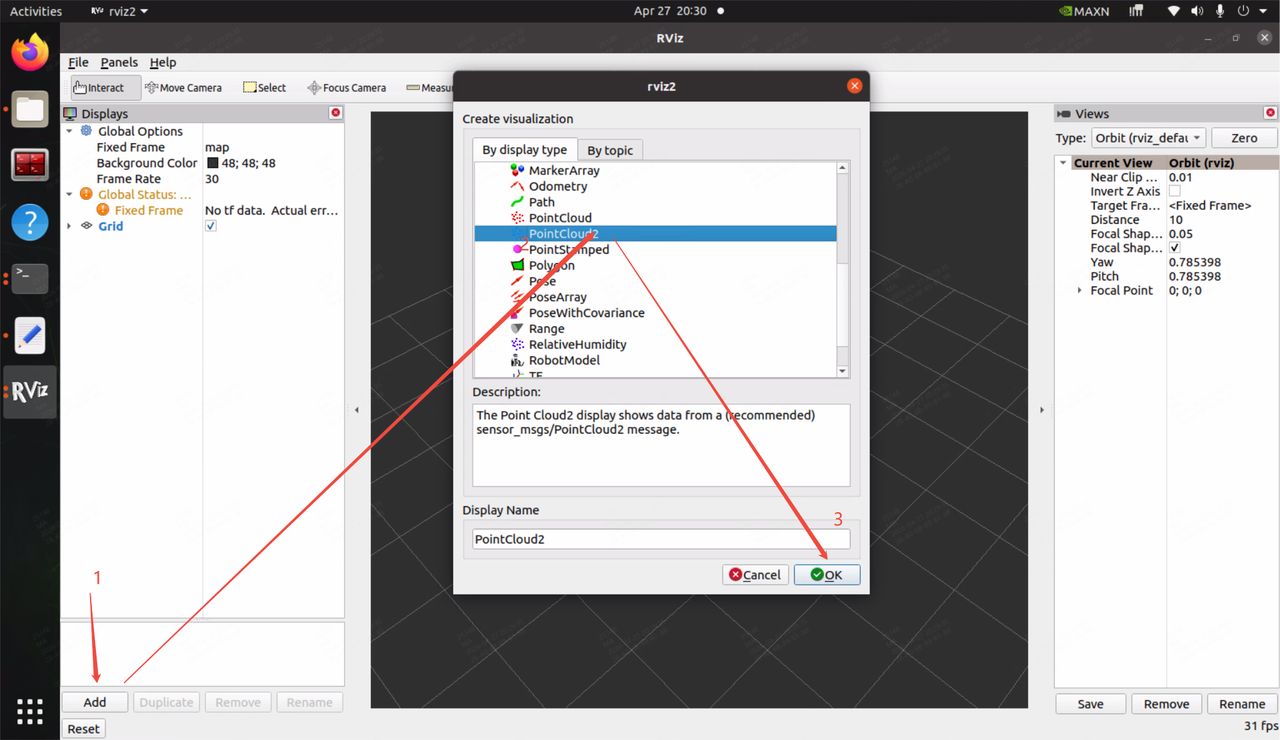The width and height of the screenshot is (1280, 740).
Task: Save the current view with the Save button
Action: pos(1091,704)
